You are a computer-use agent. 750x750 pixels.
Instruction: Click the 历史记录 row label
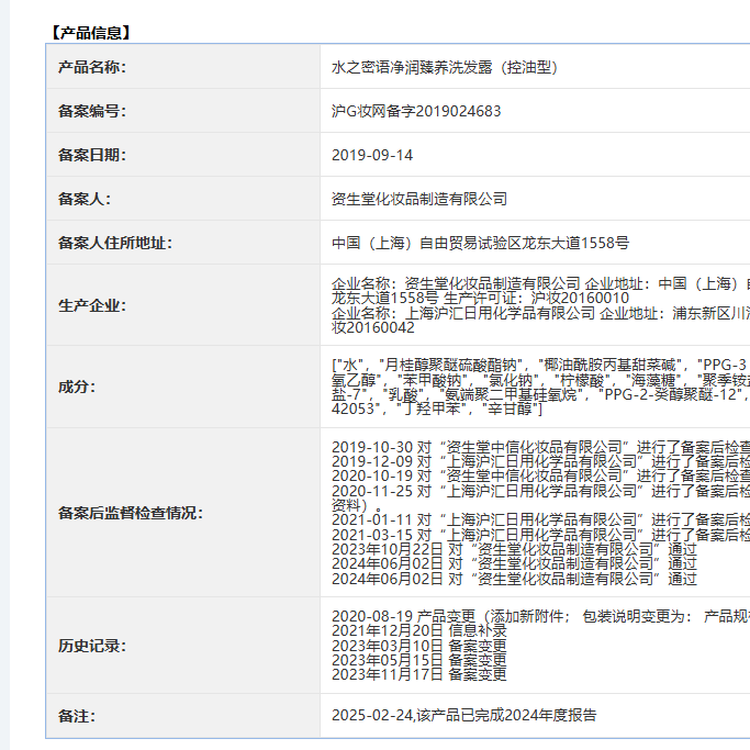(92, 645)
